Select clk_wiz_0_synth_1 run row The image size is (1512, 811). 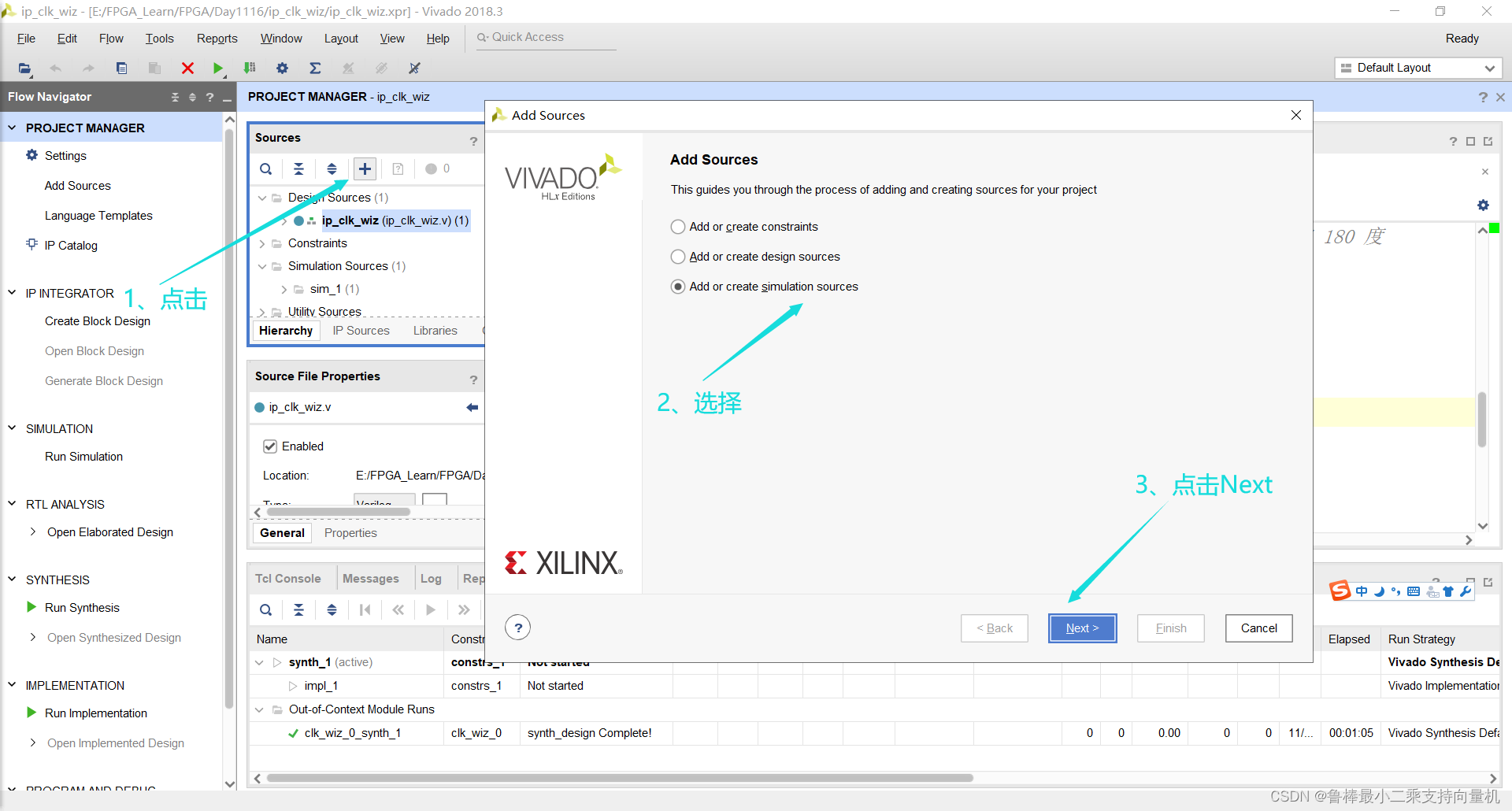tap(874, 733)
